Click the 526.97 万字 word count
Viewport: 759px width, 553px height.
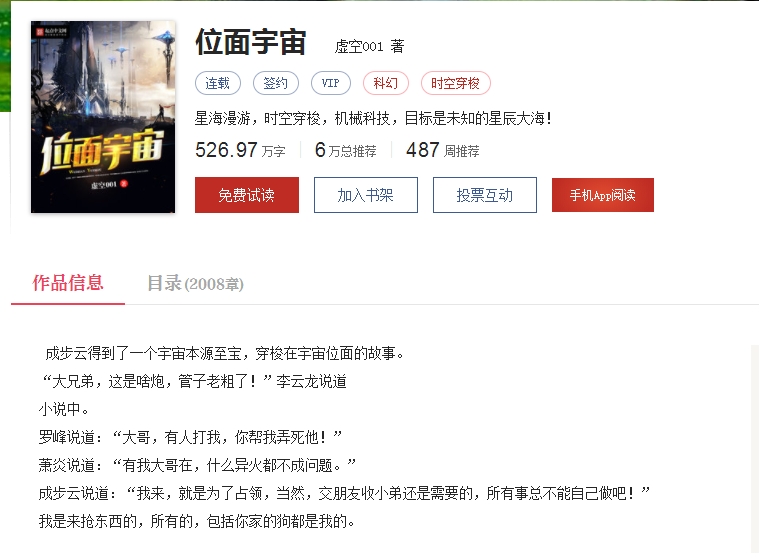click(240, 150)
